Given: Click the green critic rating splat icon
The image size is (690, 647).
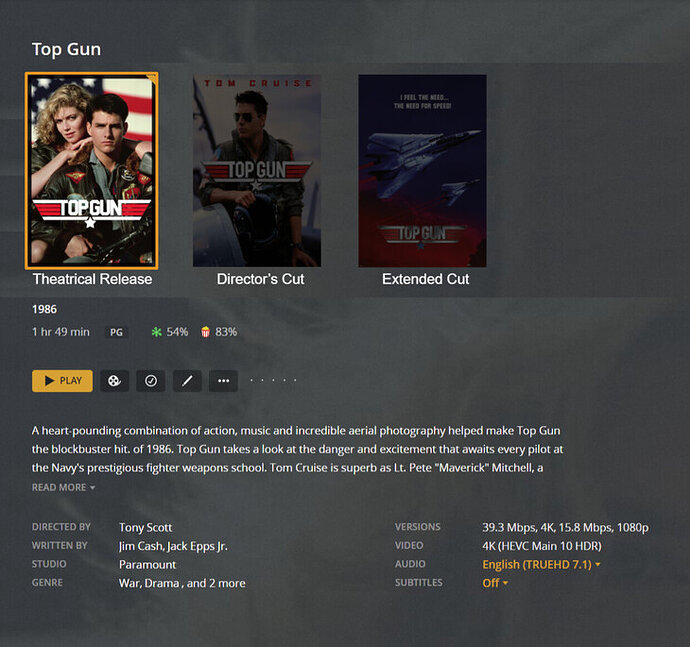Looking at the screenshot, I should pyautogui.click(x=157, y=332).
